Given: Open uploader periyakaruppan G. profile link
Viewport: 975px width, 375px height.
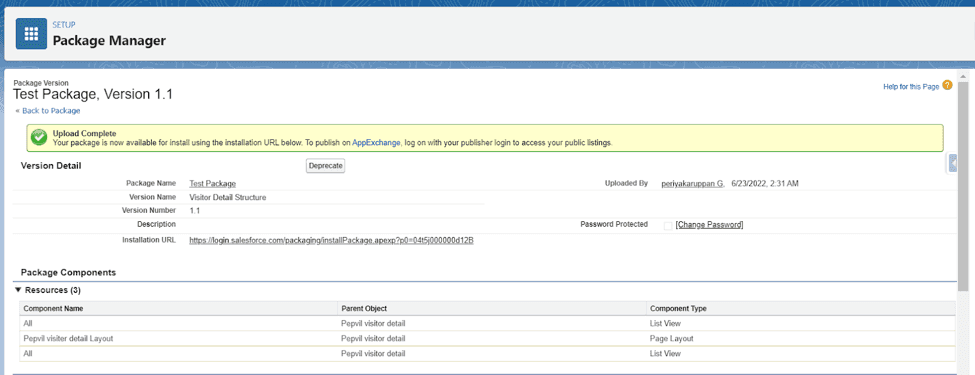Looking at the screenshot, I should coord(693,183).
